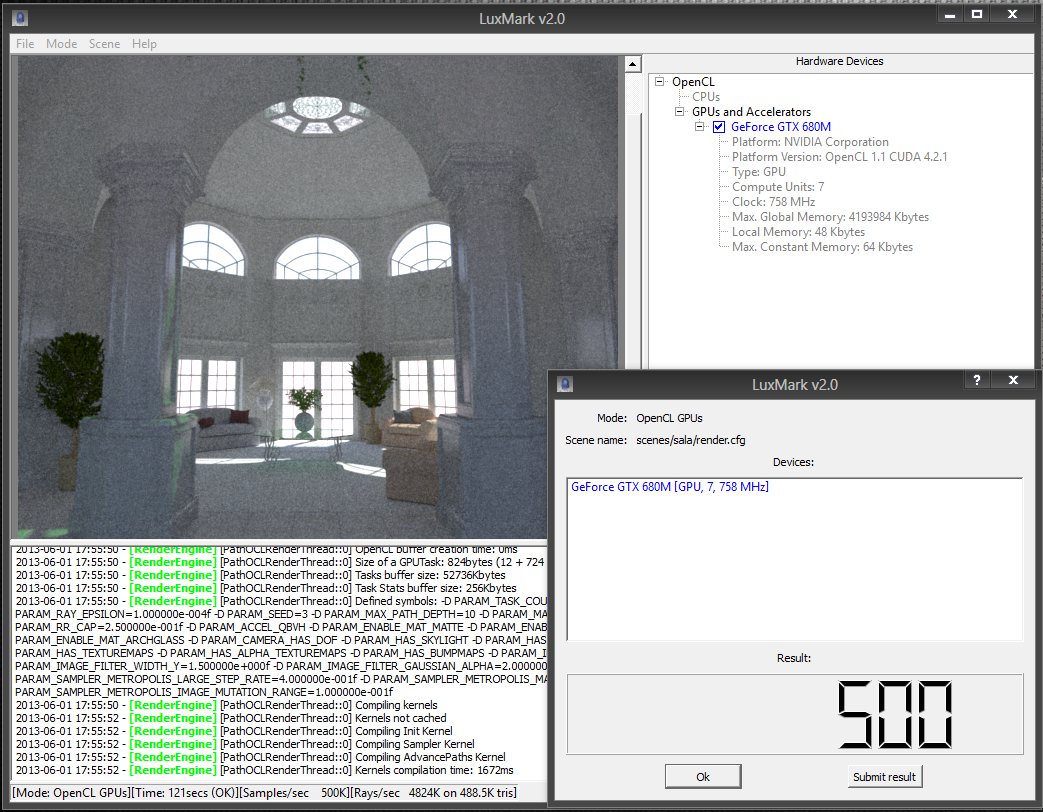Screen dimensions: 1043x812
Task: Click 'Platform: NVIDIA Corporation' row
Action: pyautogui.click(x=810, y=142)
